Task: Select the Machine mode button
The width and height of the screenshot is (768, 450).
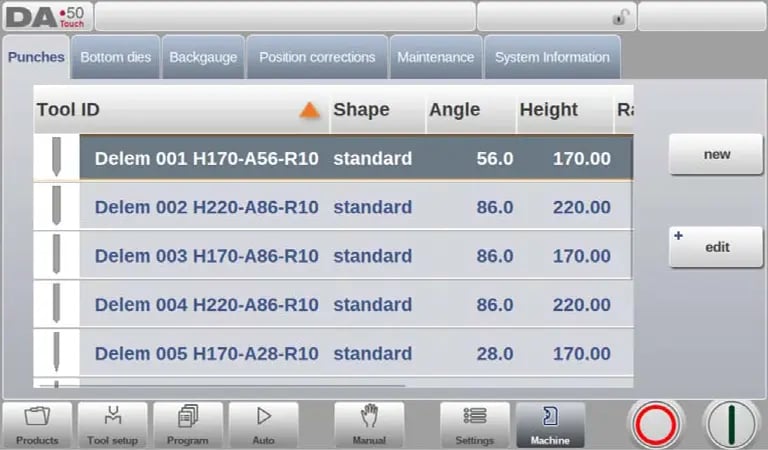Action: point(550,425)
